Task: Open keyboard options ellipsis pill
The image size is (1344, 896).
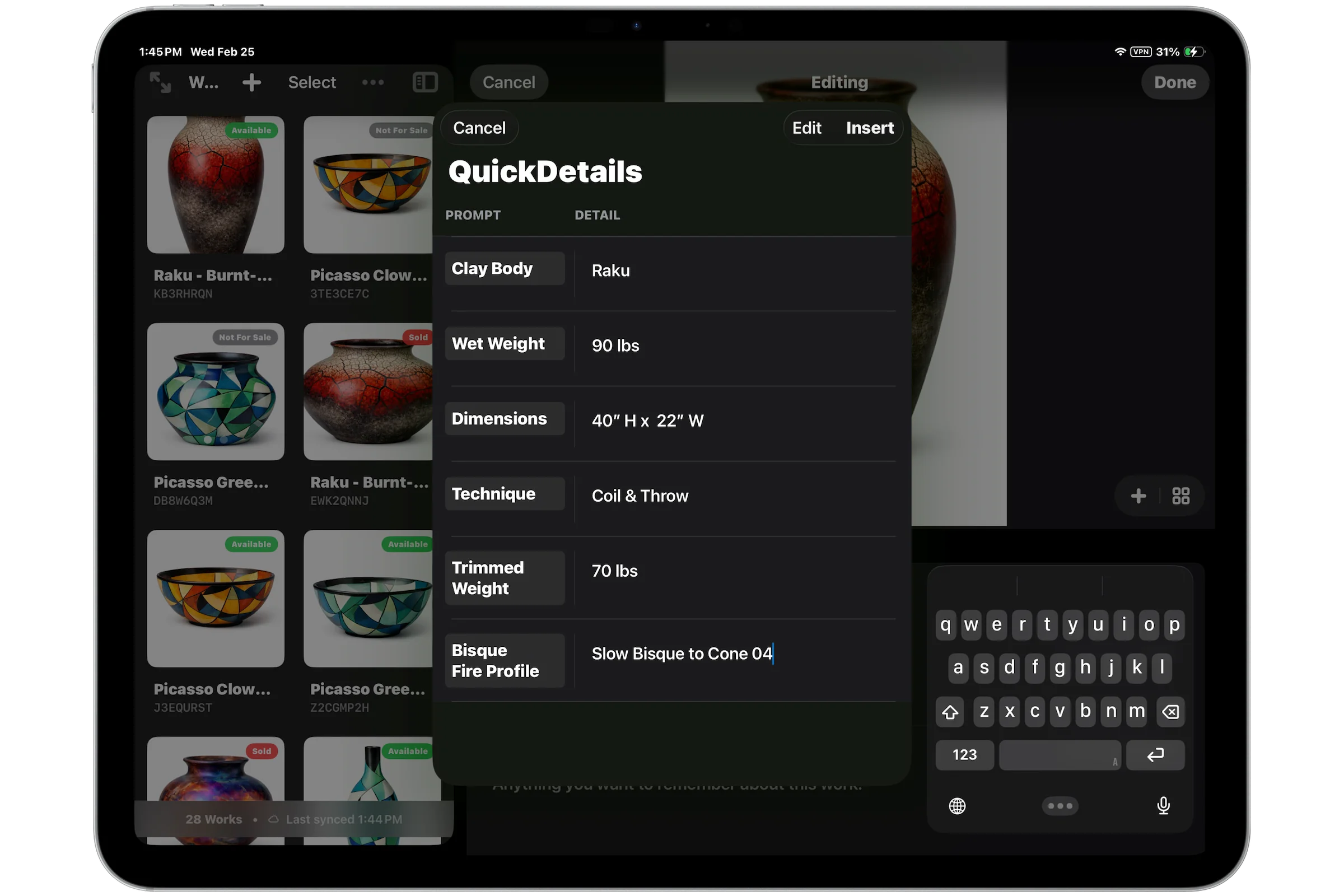Action: pos(1060,806)
